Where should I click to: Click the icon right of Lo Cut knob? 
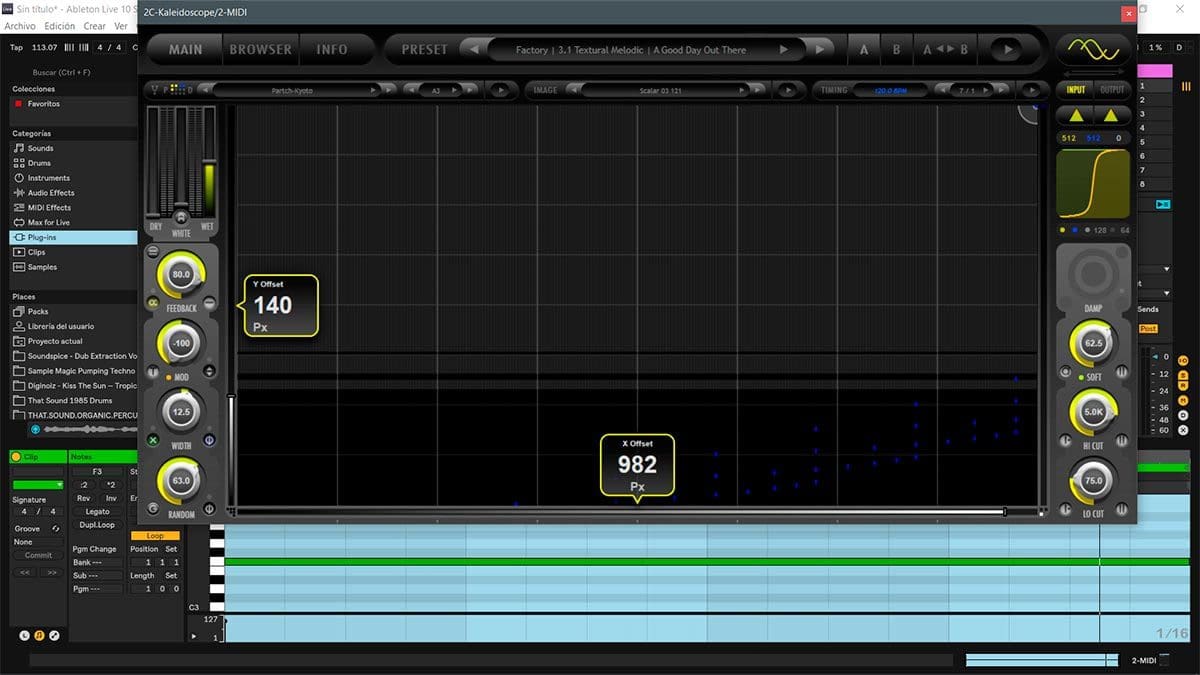pyautogui.click(x=1122, y=508)
